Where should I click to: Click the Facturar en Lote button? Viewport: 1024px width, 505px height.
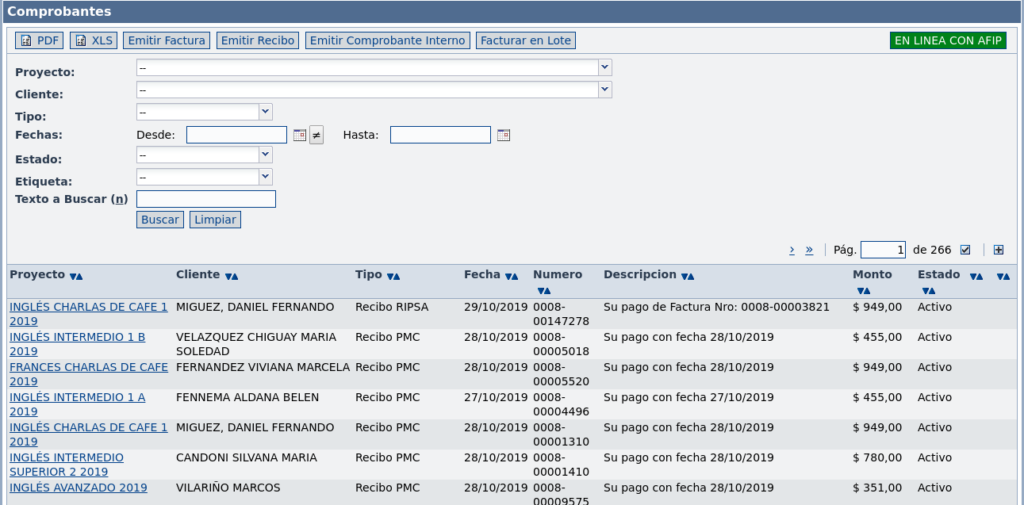tap(526, 41)
